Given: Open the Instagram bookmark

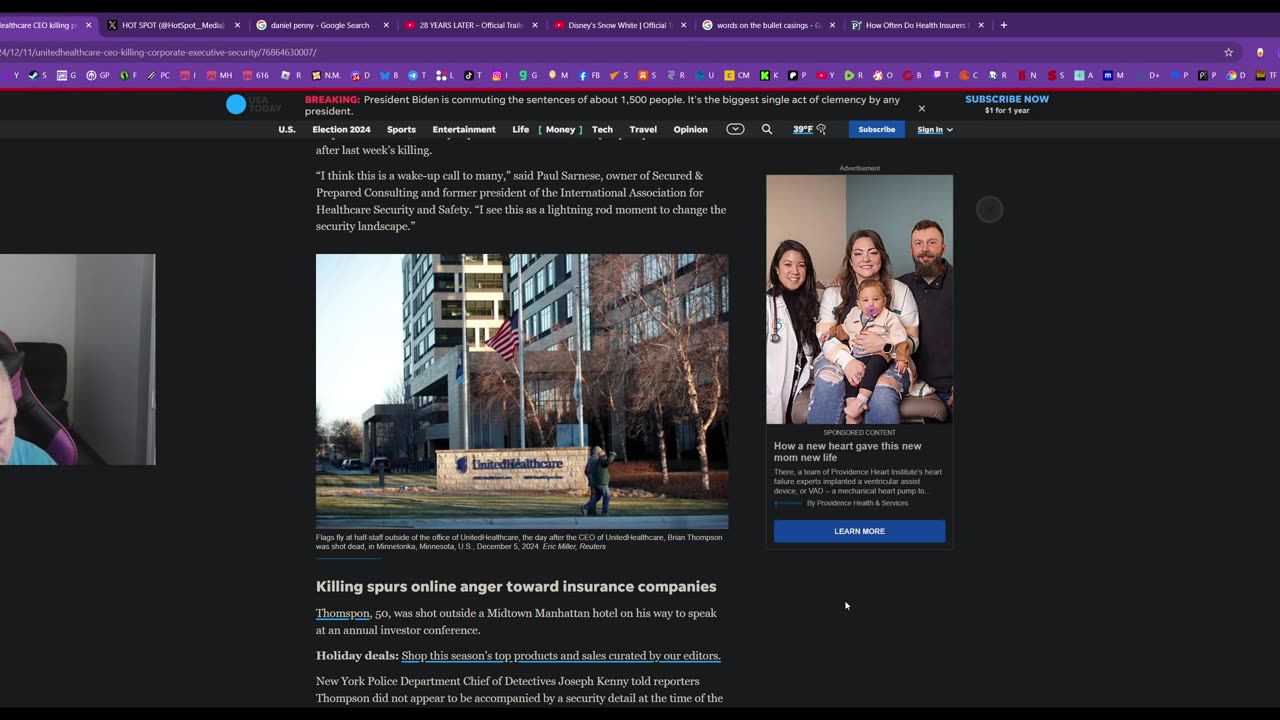Looking at the screenshot, I should coord(500,75).
